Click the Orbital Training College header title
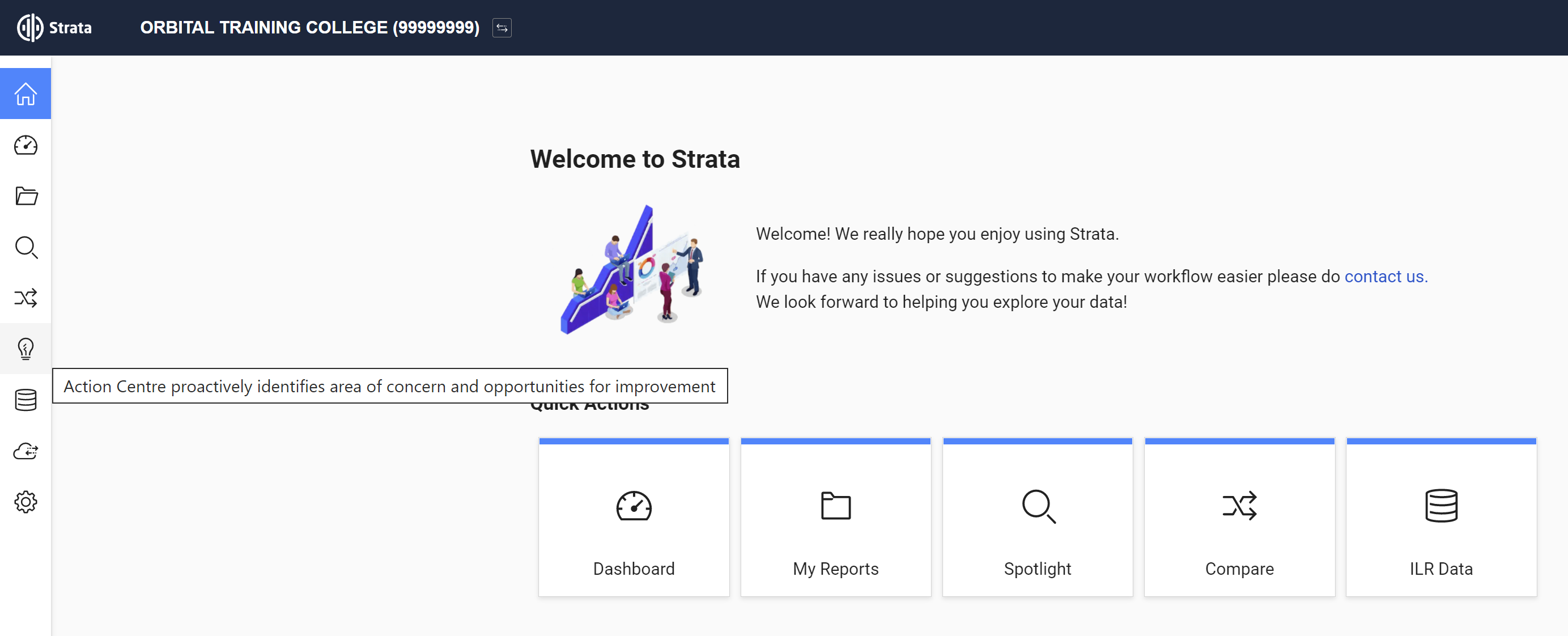This screenshot has width=1568, height=636. (309, 28)
